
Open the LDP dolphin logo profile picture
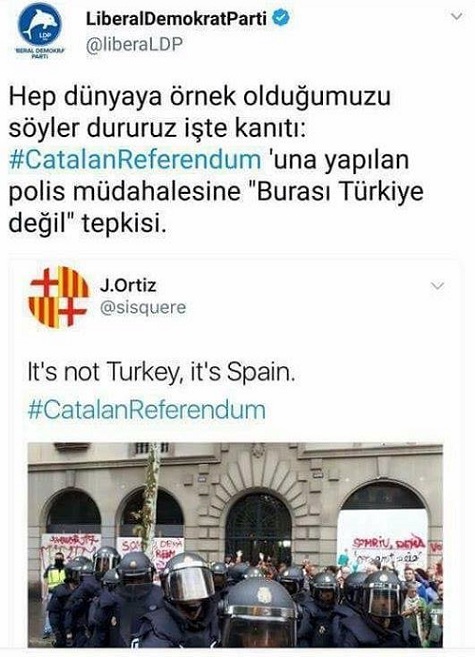coord(40,25)
